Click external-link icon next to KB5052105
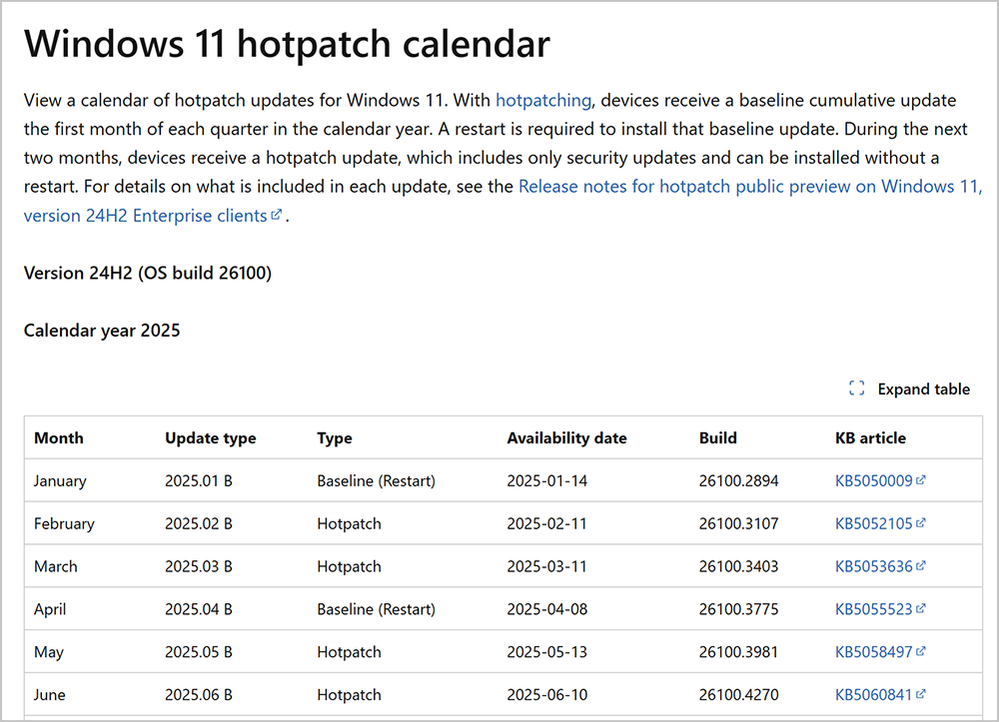This screenshot has height=722, width=999. click(x=921, y=523)
